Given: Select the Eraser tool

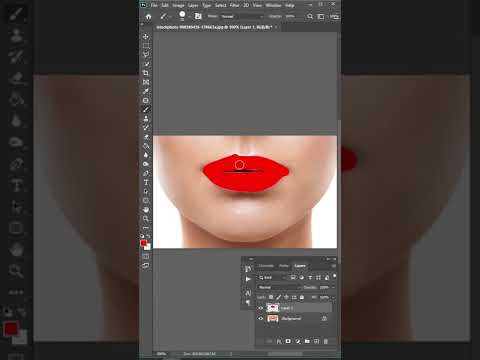Looking at the screenshot, I should click(x=146, y=137).
